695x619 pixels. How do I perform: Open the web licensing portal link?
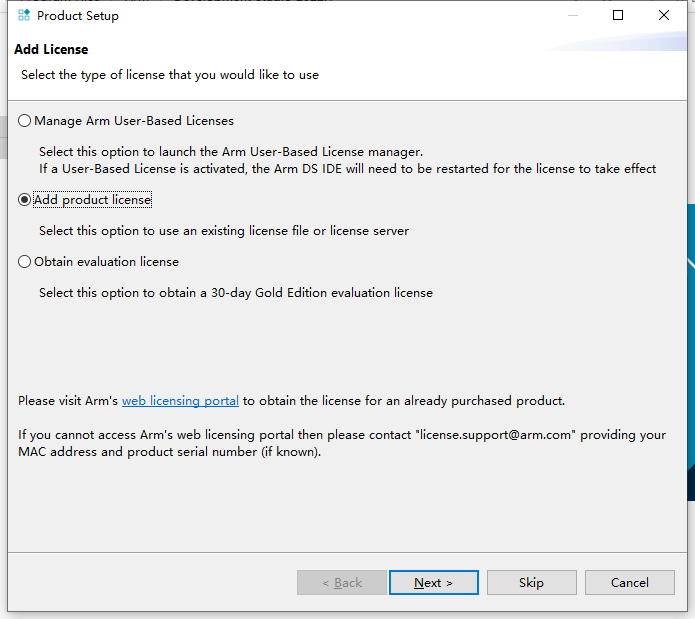180,401
